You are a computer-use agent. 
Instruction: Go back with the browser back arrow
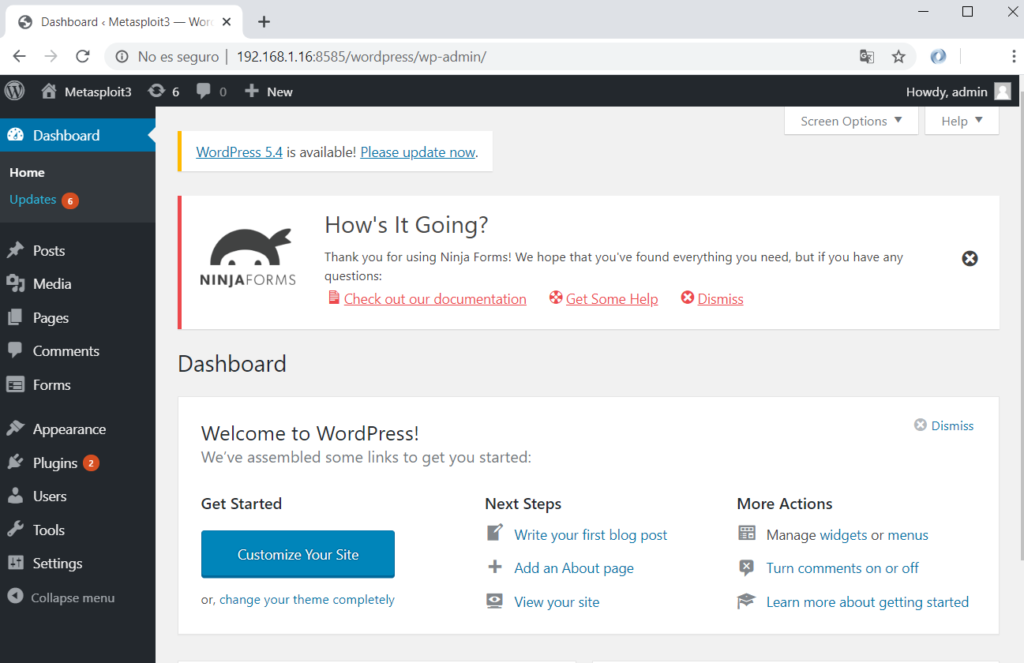[x=20, y=57]
